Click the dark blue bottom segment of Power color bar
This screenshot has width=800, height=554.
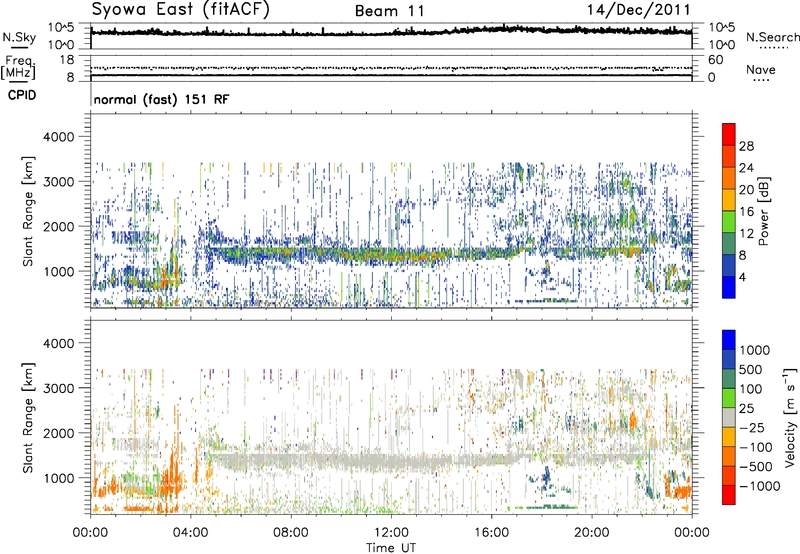pos(729,287)
